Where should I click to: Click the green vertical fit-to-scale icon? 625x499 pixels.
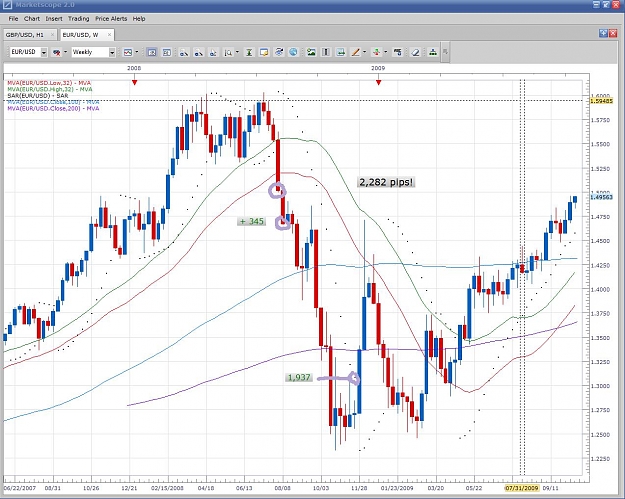tap(249, 52)
